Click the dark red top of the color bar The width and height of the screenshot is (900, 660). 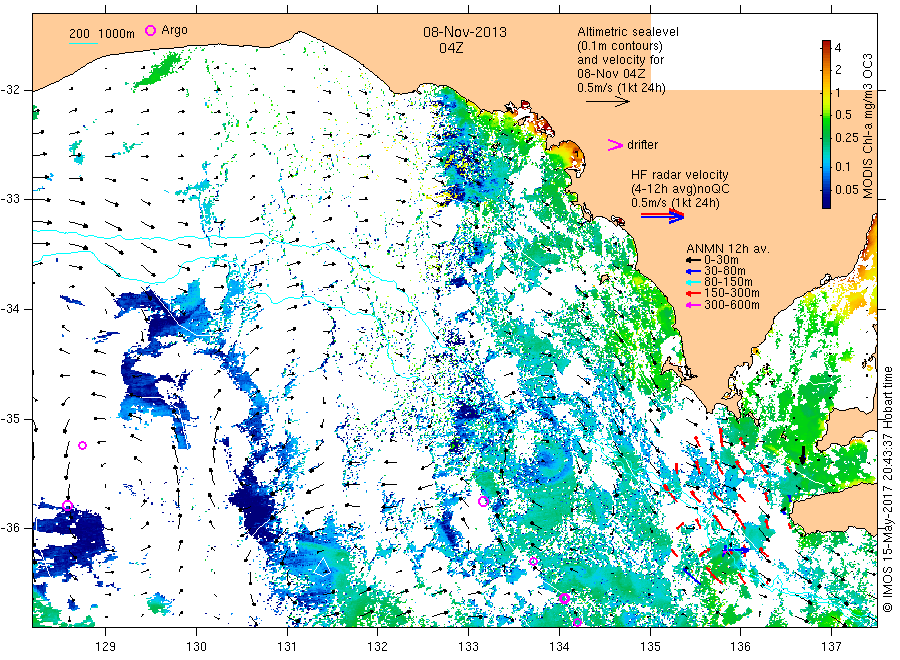pyautogui.click(x=826, y=44)
